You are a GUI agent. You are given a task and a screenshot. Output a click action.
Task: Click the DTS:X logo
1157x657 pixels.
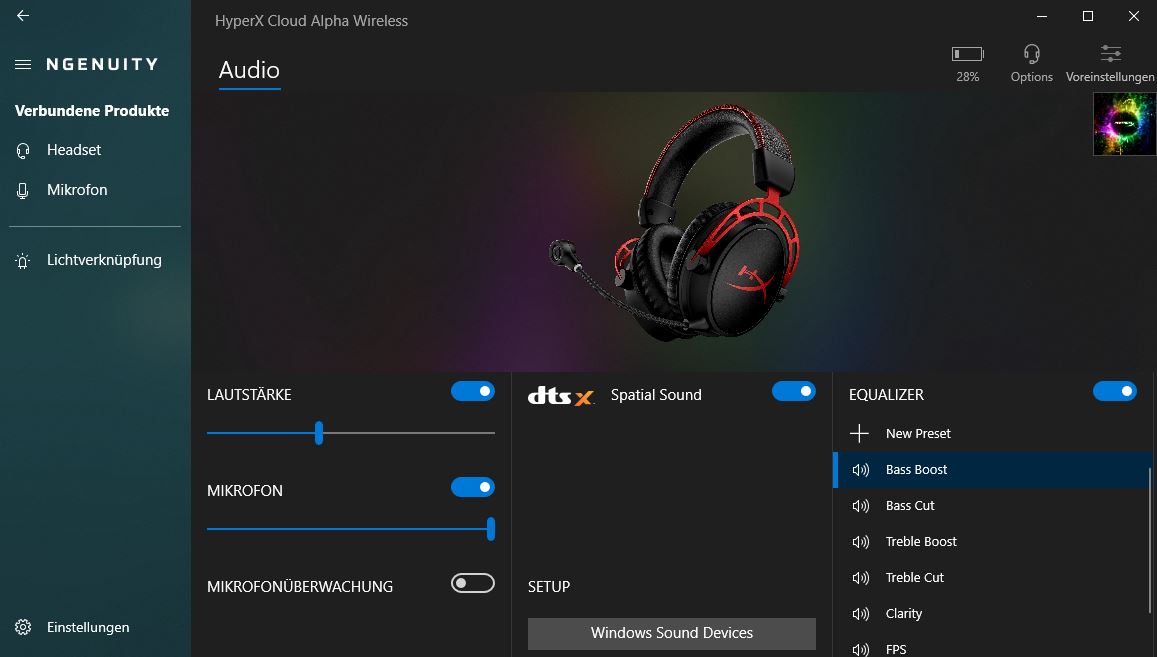(560, 396)
